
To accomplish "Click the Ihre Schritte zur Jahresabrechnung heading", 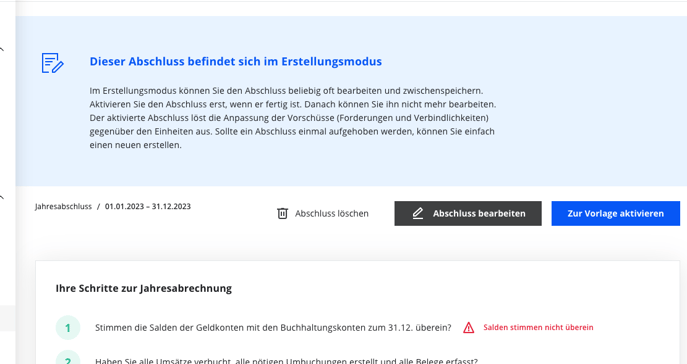I will click(x=144, y=288).
